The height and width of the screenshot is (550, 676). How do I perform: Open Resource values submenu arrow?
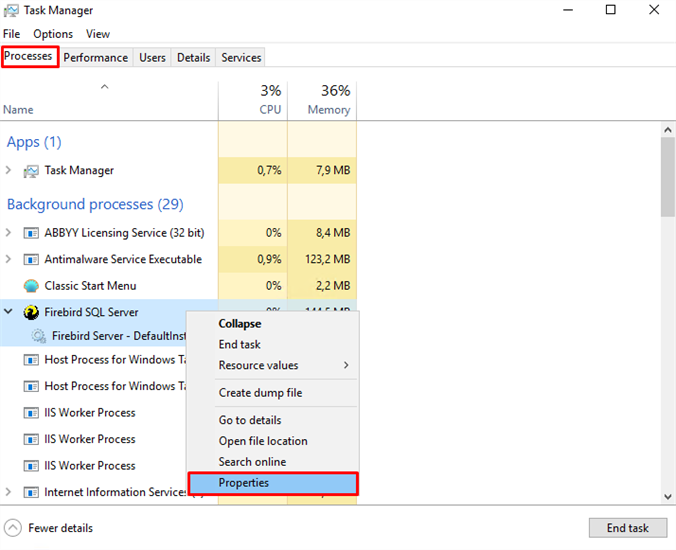346,366
